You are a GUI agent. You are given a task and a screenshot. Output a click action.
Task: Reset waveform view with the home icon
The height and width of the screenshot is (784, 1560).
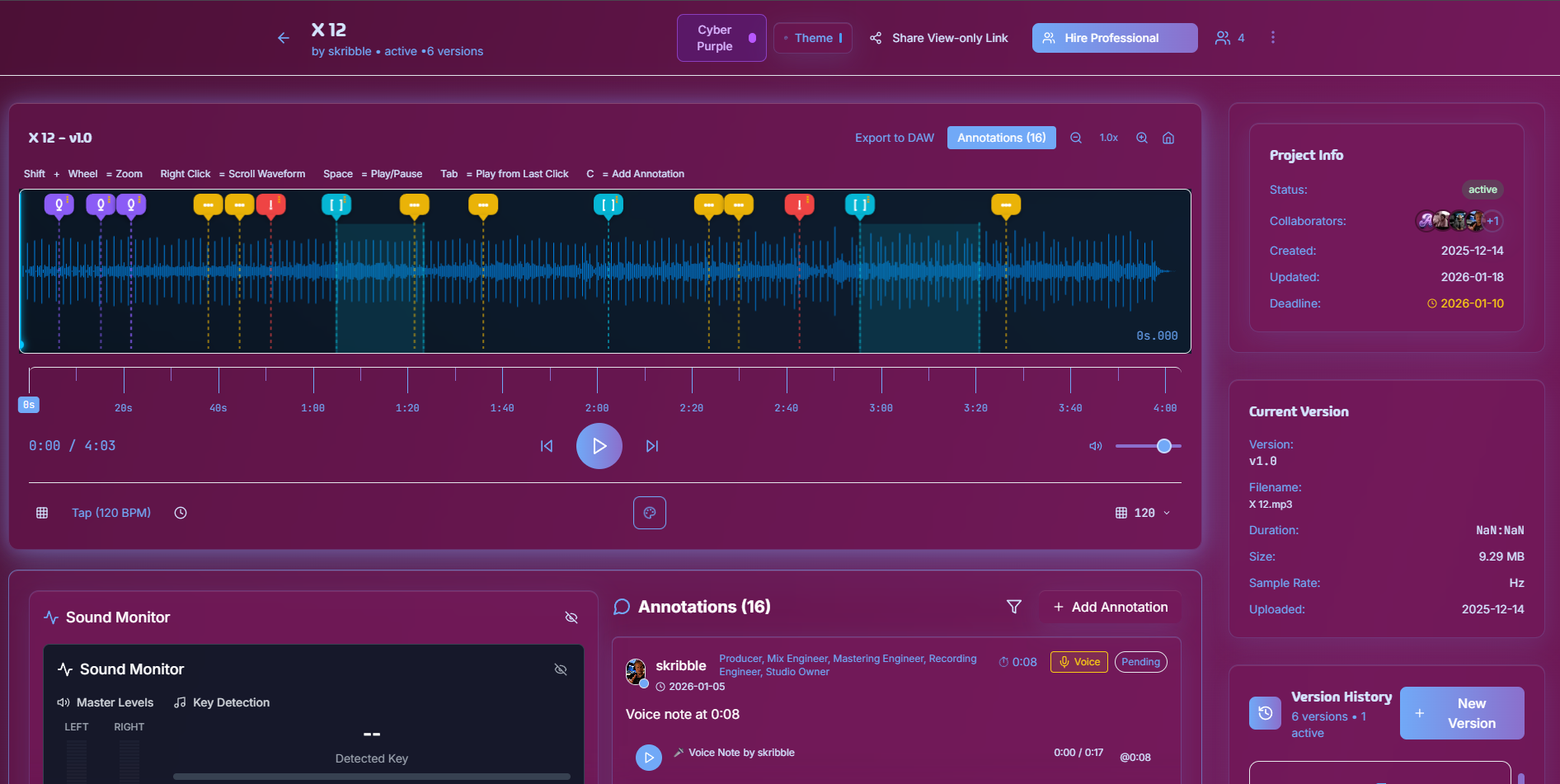pyautogui.click(x=1168, y=138)
